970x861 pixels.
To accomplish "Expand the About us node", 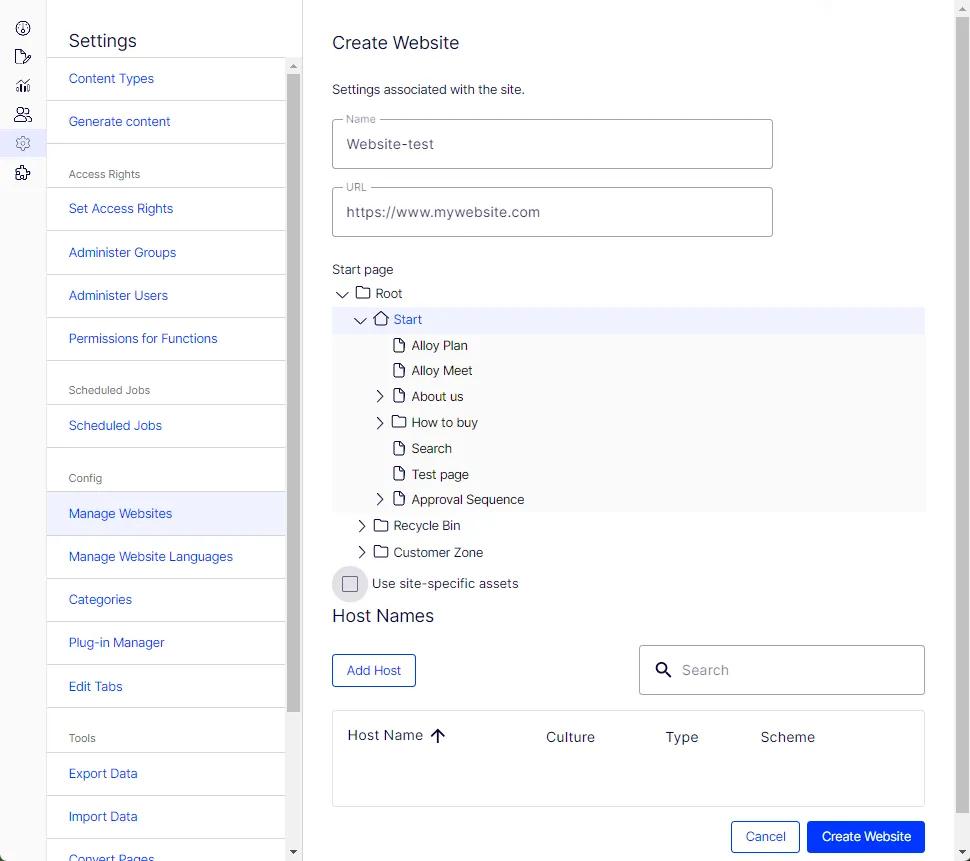I will [380, 396].
